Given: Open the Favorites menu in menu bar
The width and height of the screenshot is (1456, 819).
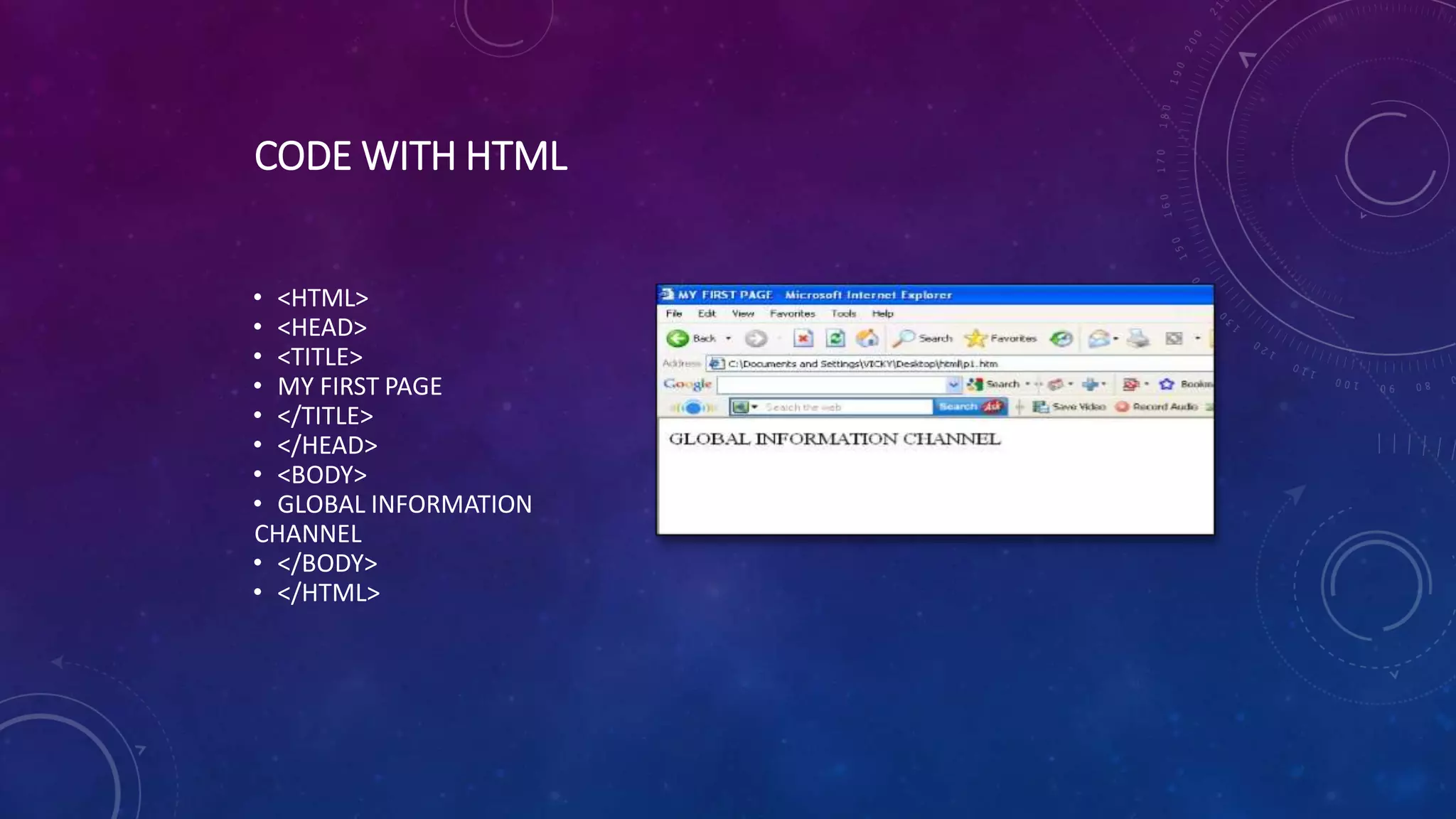Looking at the screenshot, I should [792, 314].
